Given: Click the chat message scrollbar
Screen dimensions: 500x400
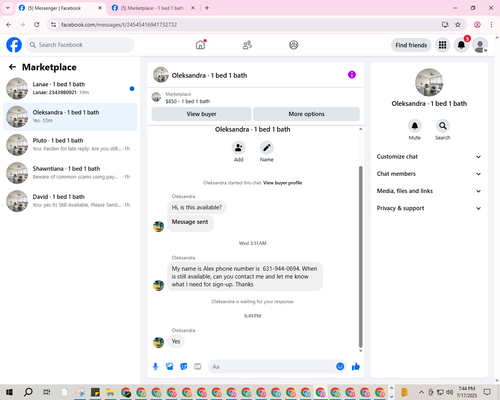Looking at the screenshot, I should (360, 257).
